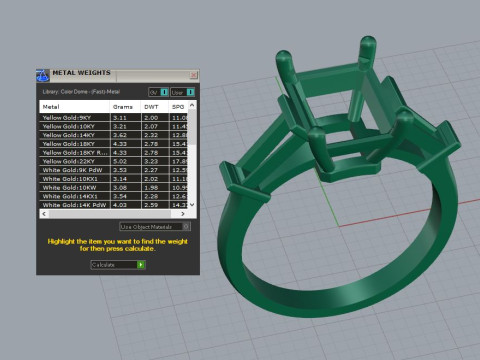Sort by the DWT column header
Image resolution: width=480 pixels, height=360 pixels.
[x=155, y=107]
